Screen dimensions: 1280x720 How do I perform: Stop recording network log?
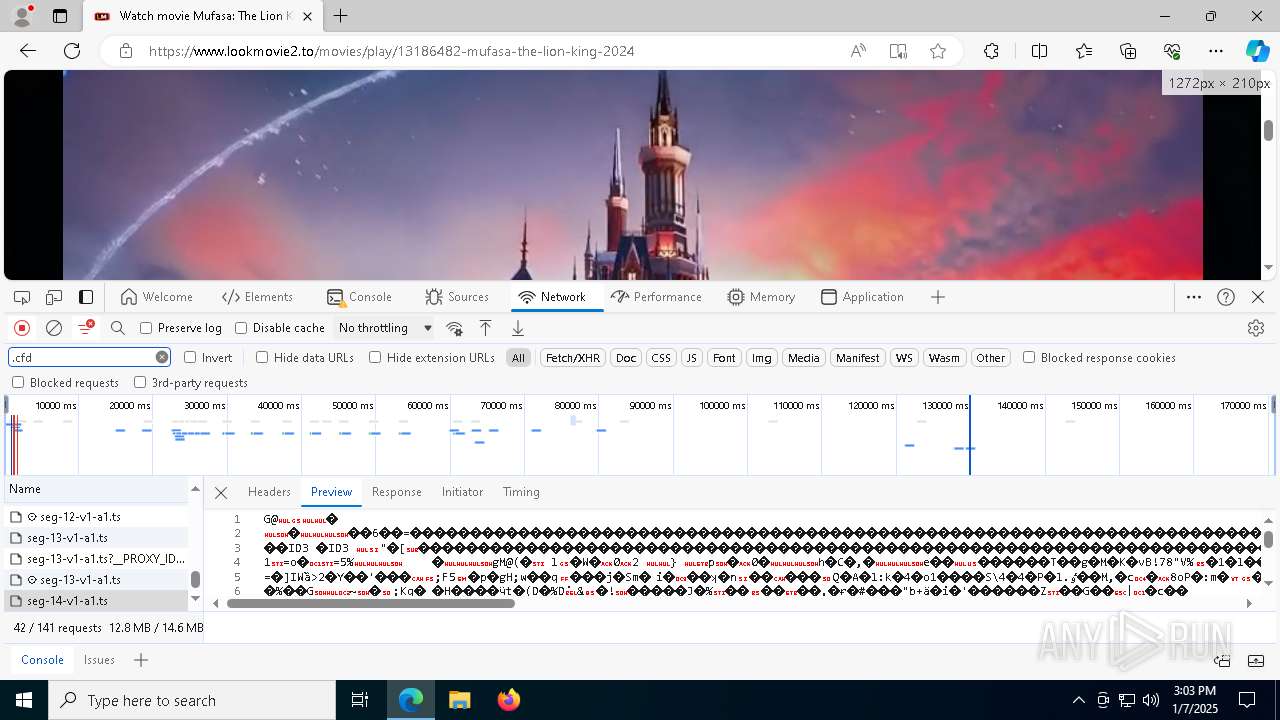pos(22,328)
